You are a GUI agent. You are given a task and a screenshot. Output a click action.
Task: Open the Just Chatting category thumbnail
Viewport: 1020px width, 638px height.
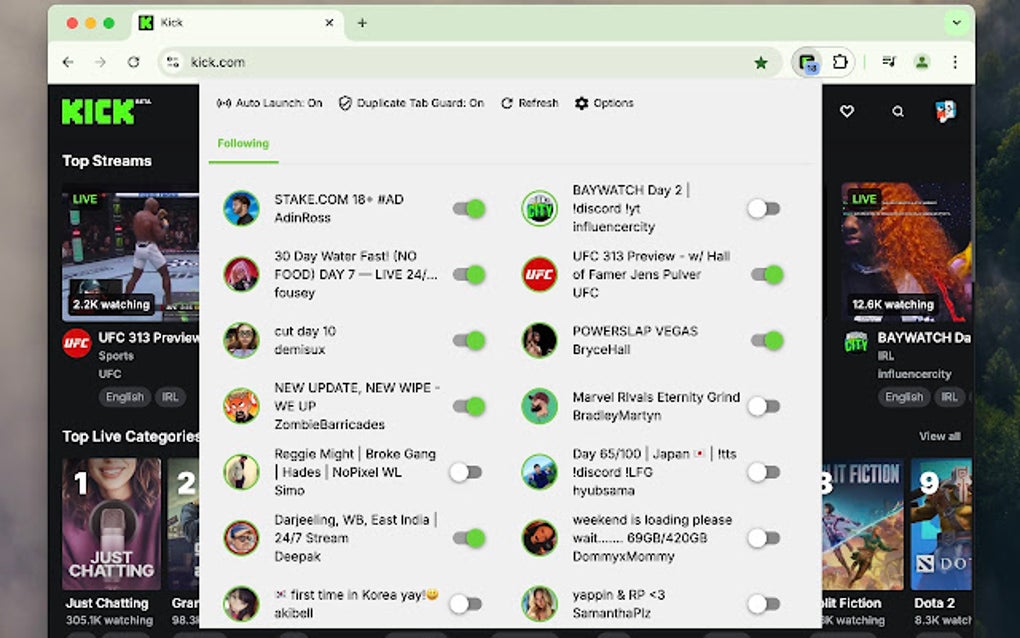[x=110, y=525]
